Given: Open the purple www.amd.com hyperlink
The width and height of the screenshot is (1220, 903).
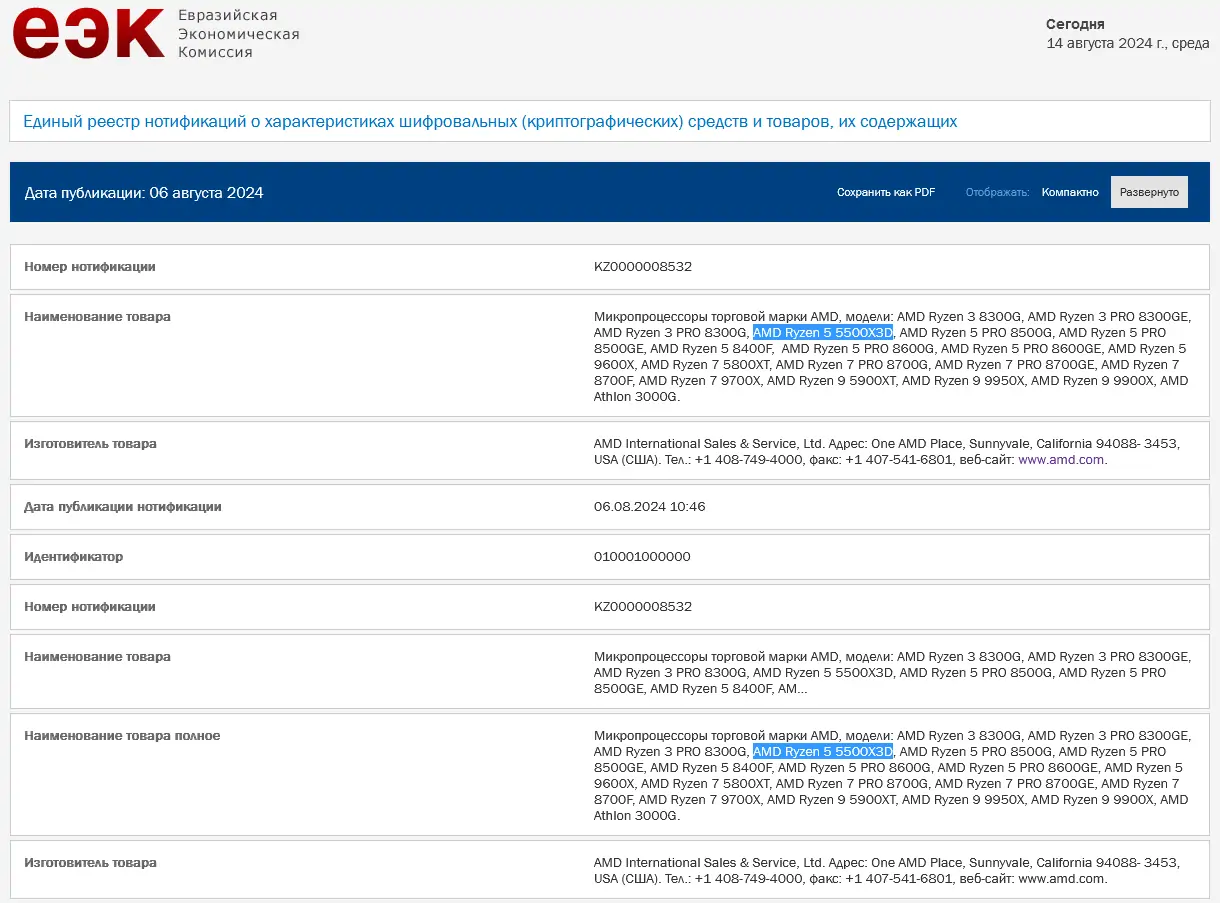Looking at the screenshot, I should point(1061,460).
